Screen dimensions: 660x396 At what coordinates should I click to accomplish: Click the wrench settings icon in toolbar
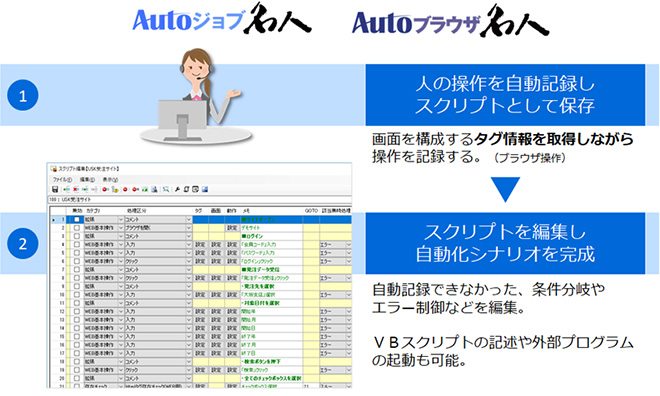pyautogui.click(x=177, y=189)
